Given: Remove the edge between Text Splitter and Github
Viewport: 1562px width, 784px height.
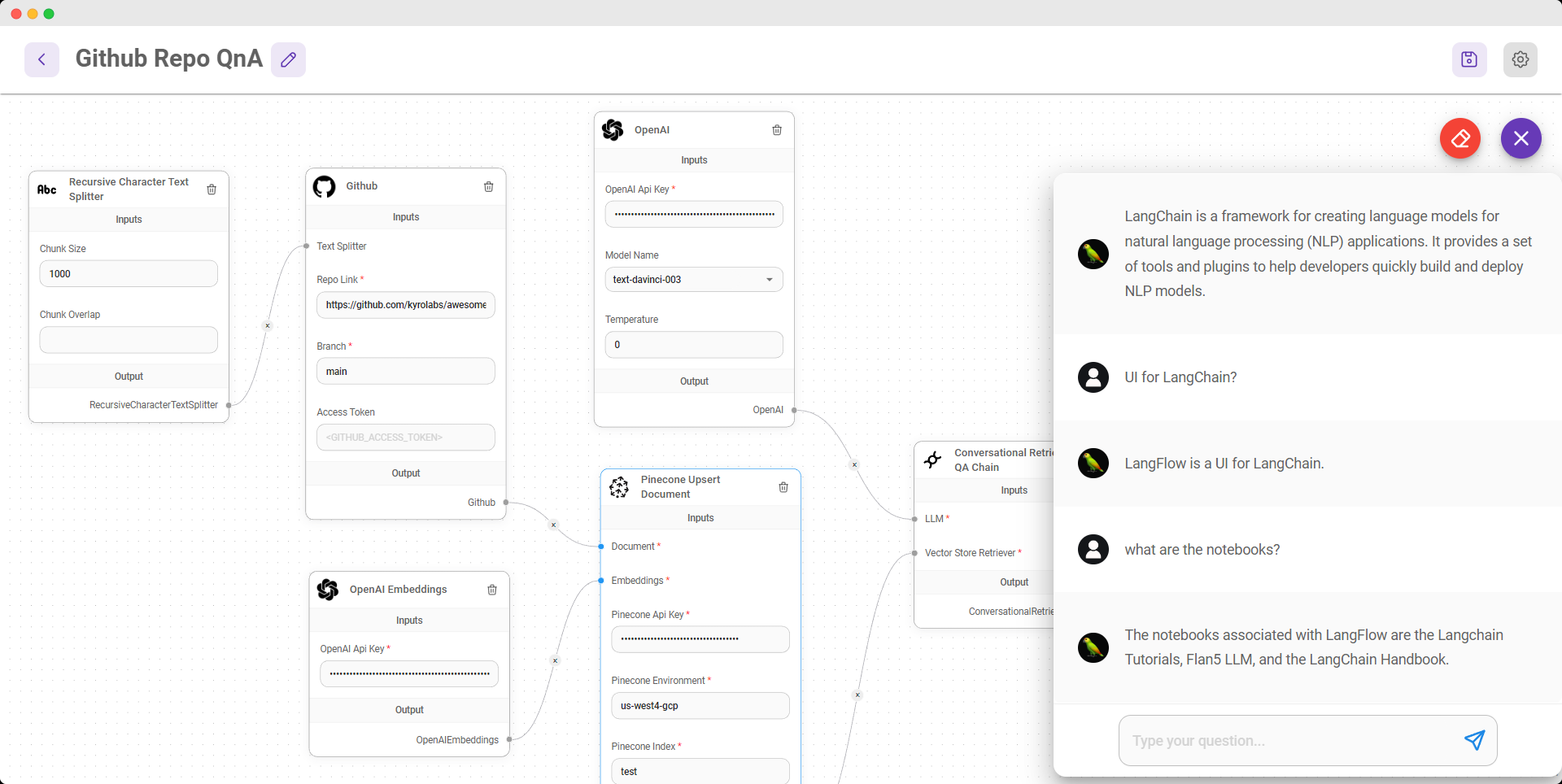Looking at the screenshot, I should [x=268, y=326].
